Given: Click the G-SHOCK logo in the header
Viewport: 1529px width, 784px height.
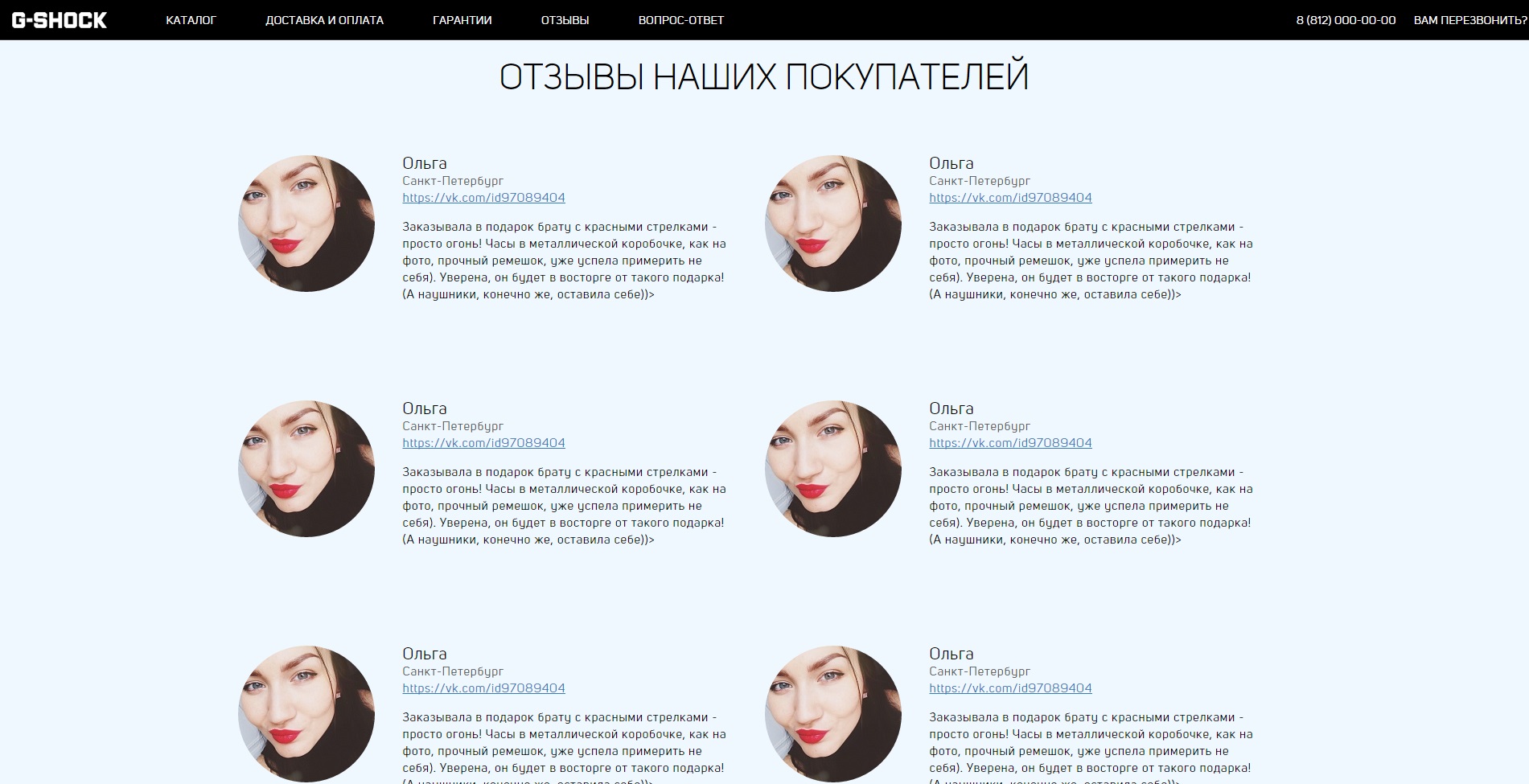Looking at the screenshot, I should point(59,20).
